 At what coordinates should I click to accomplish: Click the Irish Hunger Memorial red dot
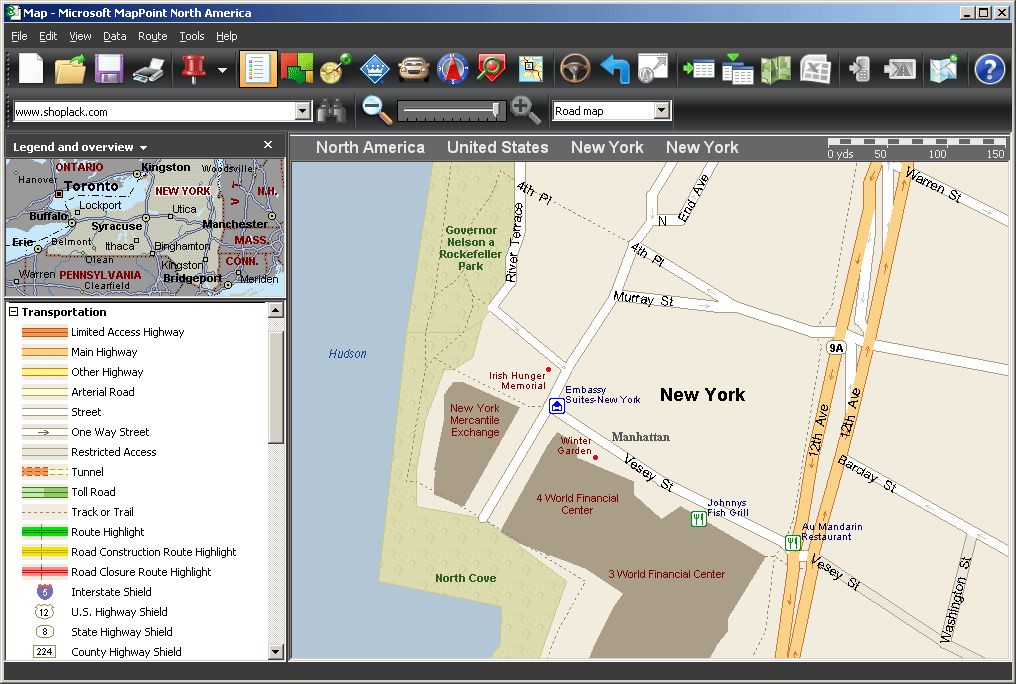pos(548,370)
